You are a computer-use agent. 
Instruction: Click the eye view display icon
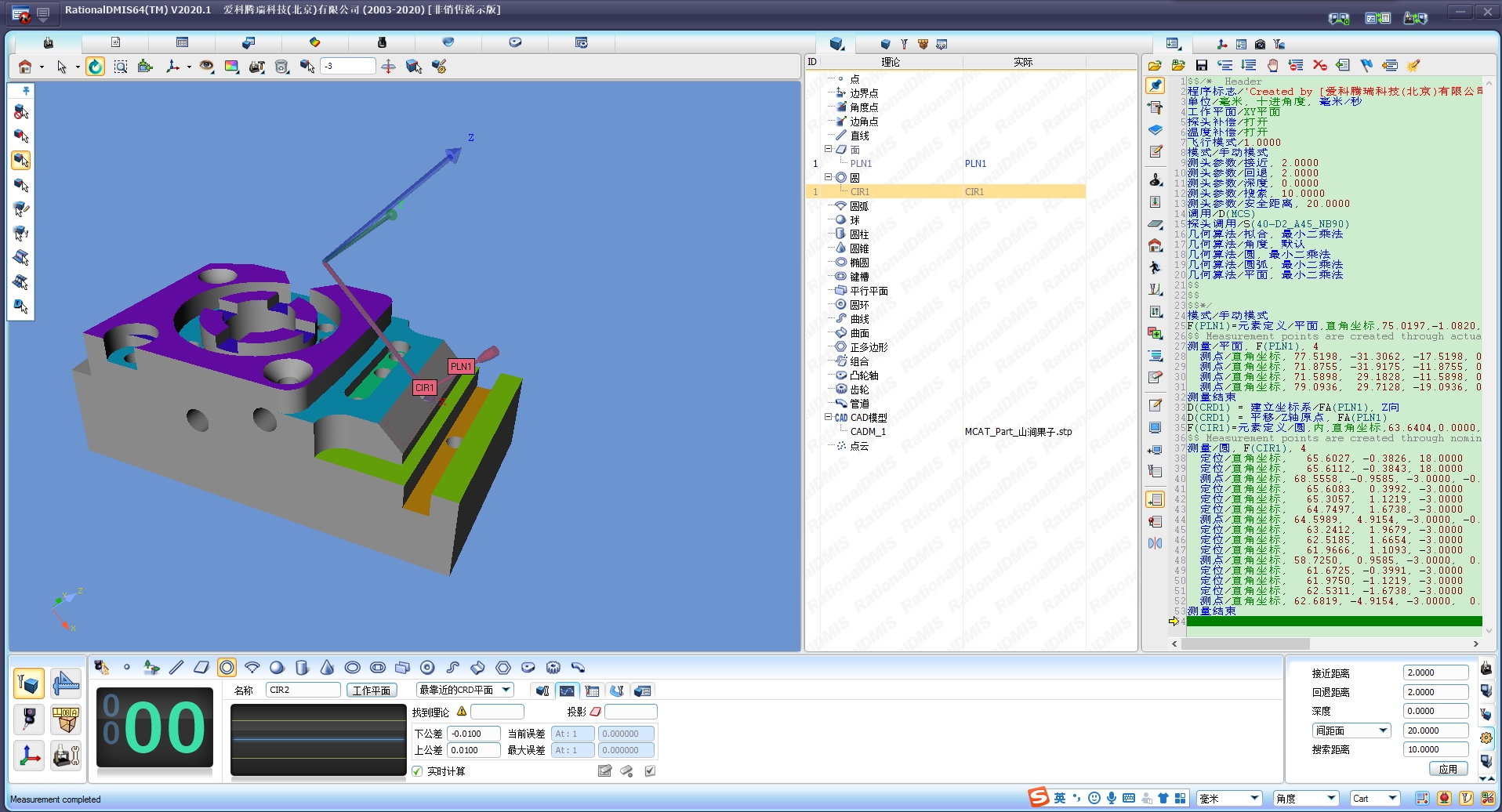[x=206, y=67]
